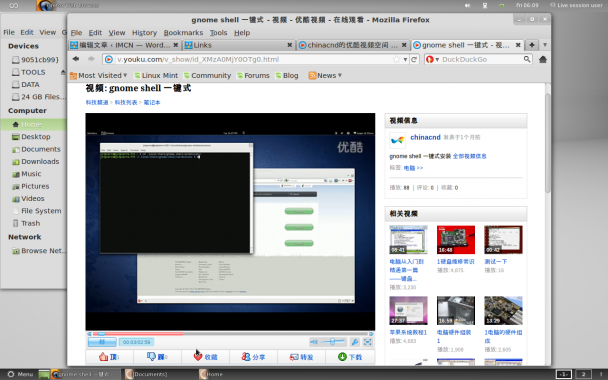
Task: Open Firefox File menu
Action: pyautogui.click(x=76, y=33)
